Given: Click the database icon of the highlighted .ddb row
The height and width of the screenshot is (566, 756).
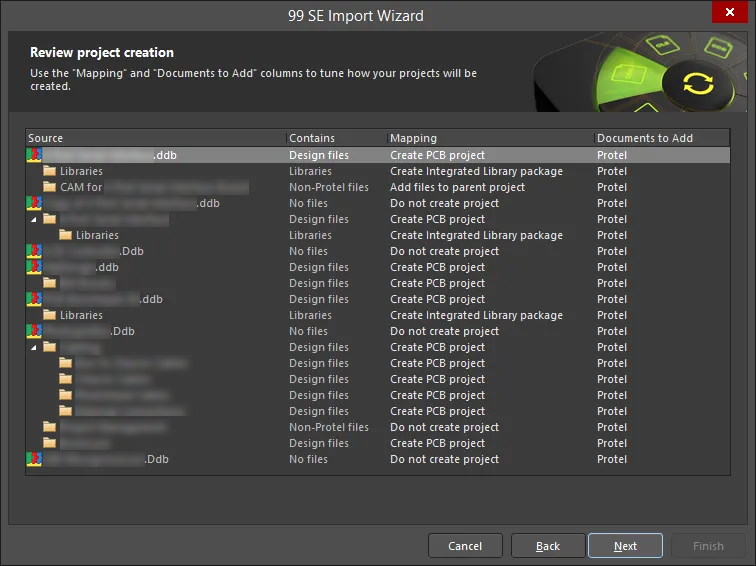Looking at the screenshot, I should pos(34,155).
